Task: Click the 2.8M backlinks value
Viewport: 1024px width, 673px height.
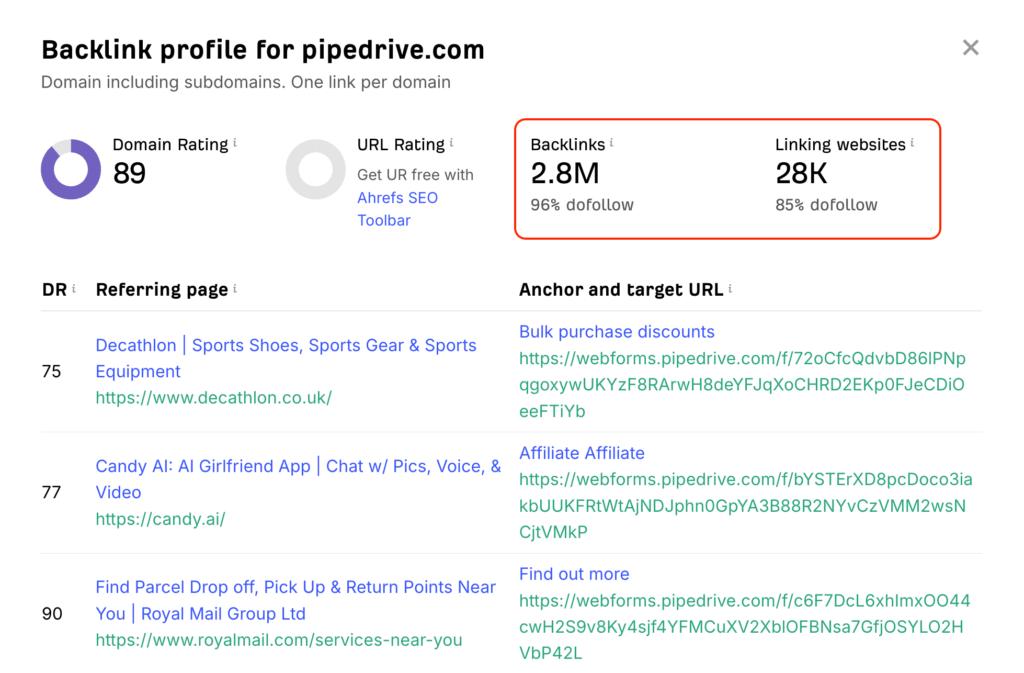Action: [565, 174]
